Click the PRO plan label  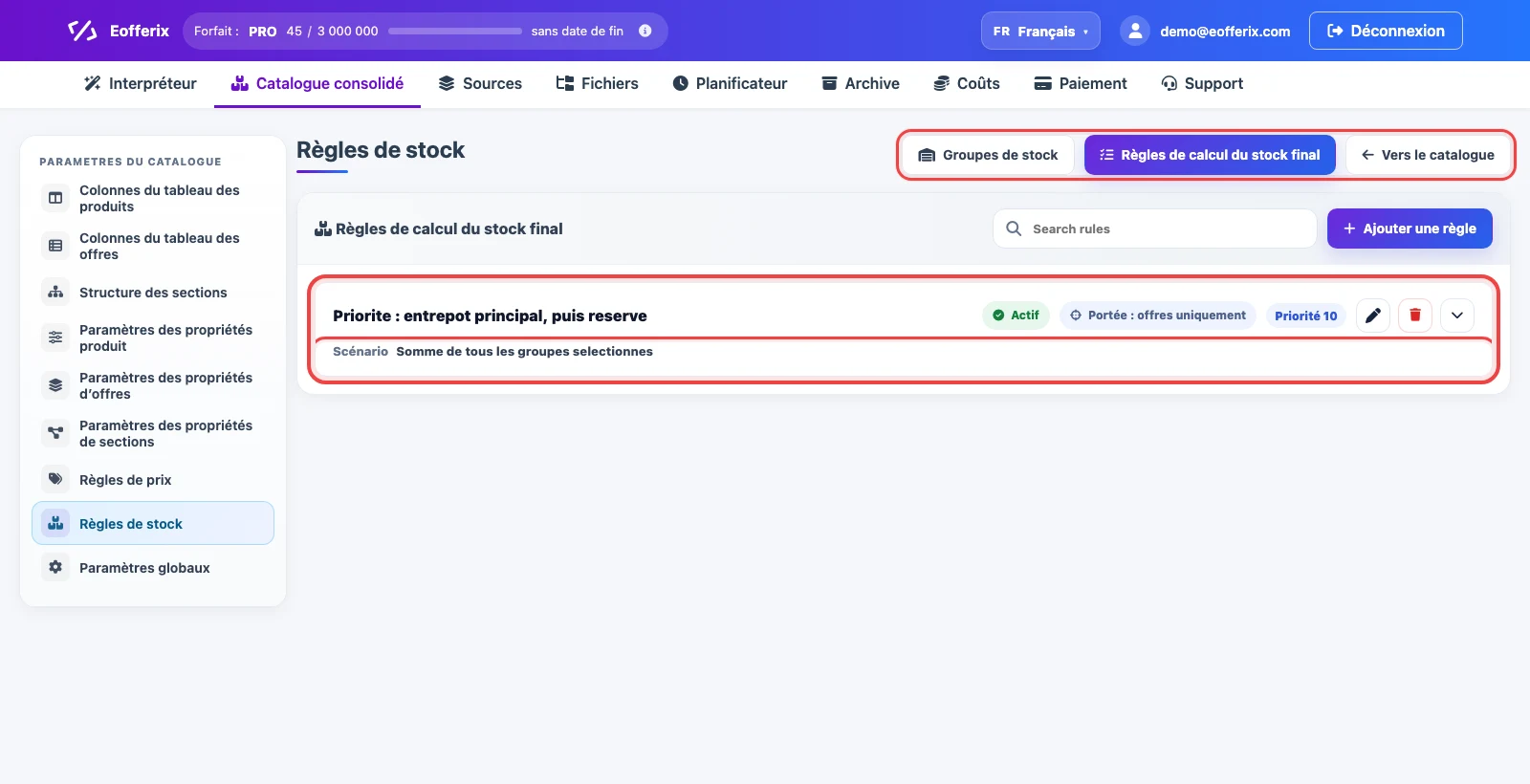click(x=263, y=32)
